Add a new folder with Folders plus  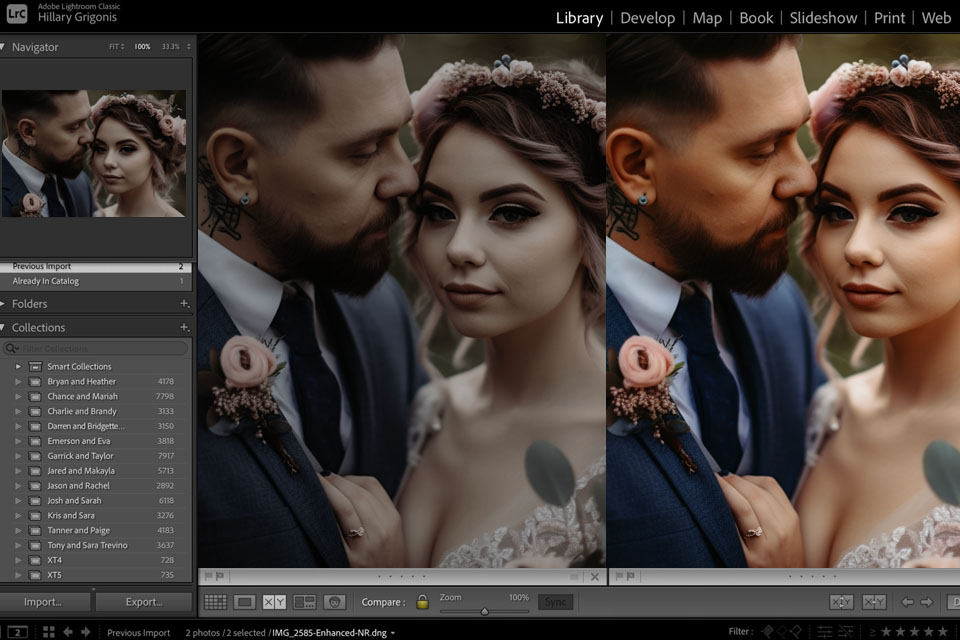pyautogui.click(x=184, y=303)
